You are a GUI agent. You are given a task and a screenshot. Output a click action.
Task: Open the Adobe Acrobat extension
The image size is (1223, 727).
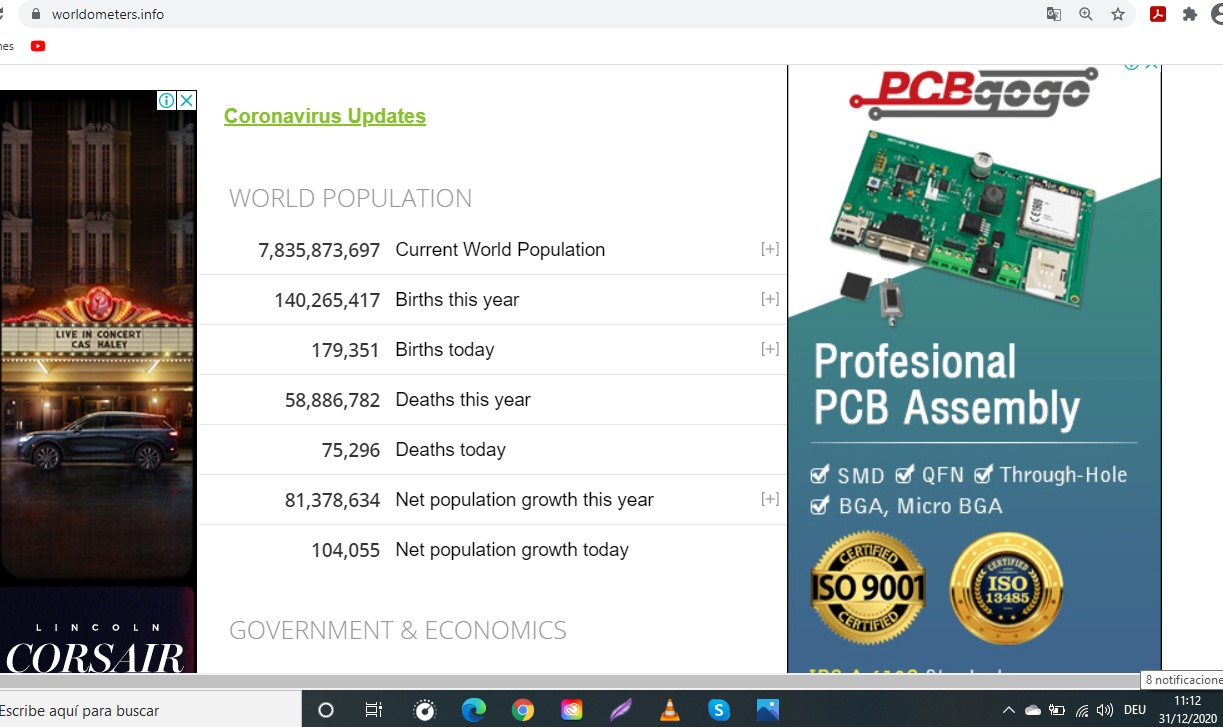pyautogui.click(x=1157, y=14)
